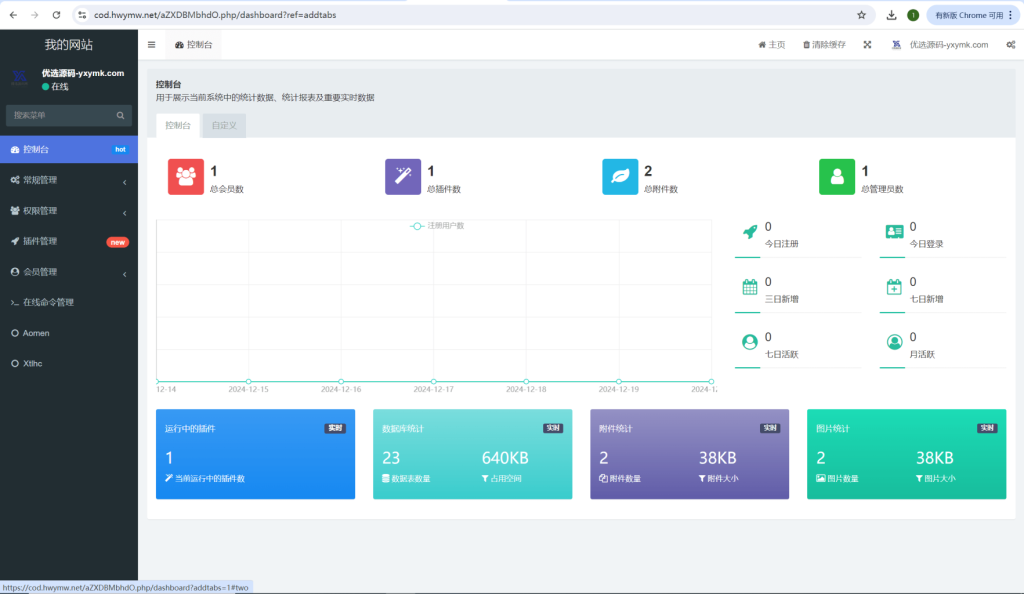The width and height of the screenshot is (1024, 594).
Task: Expand the 常规管理 submenu arrow
Action: [125, 181]
